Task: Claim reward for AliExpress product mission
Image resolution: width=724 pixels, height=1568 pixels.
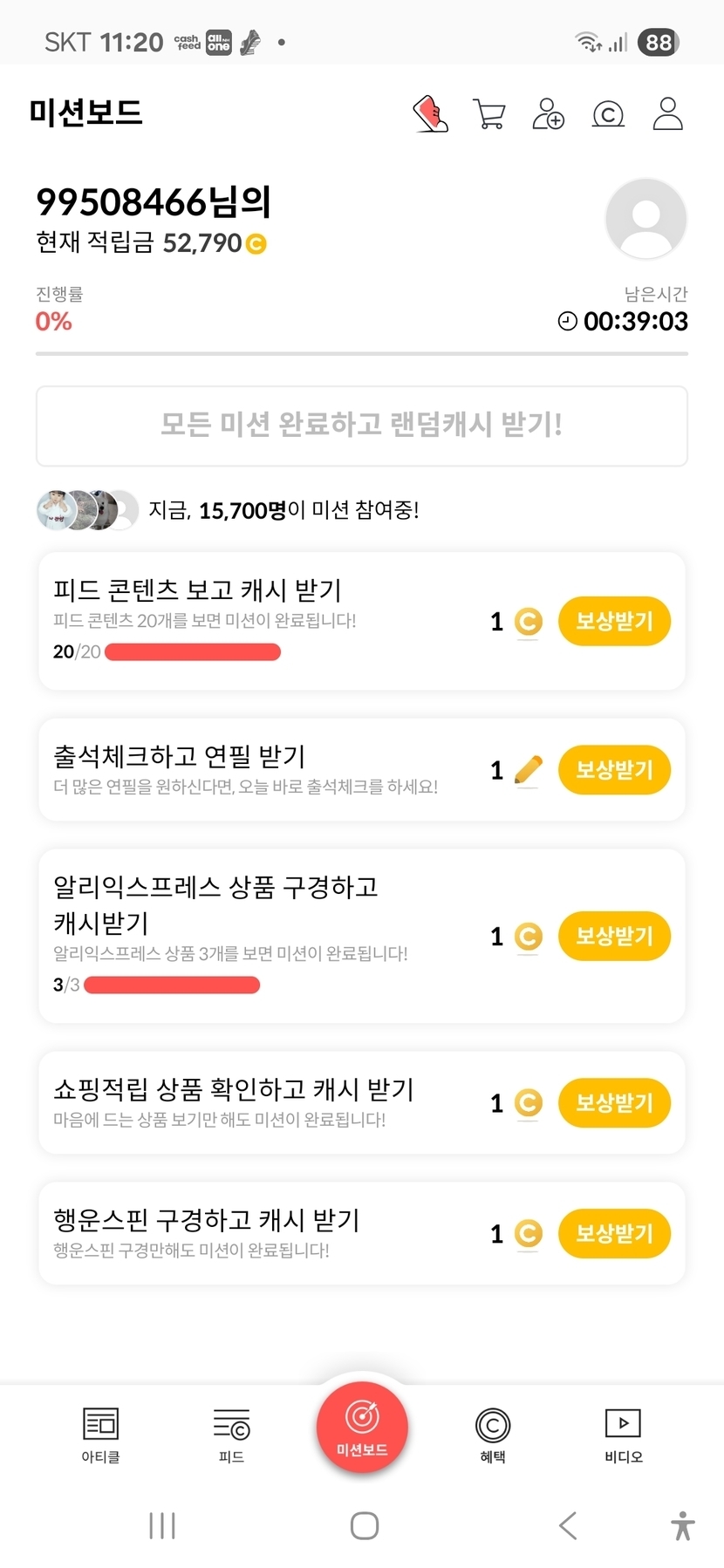Action: tap(614, 937)
